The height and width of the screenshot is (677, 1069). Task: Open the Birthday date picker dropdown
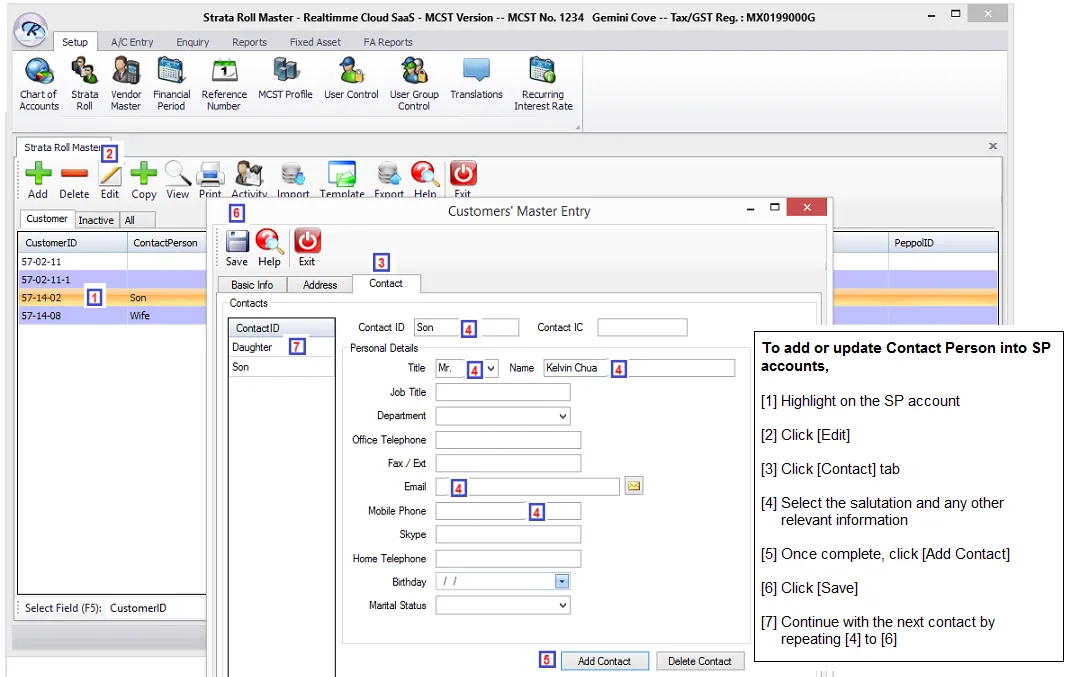click(562, 582)
